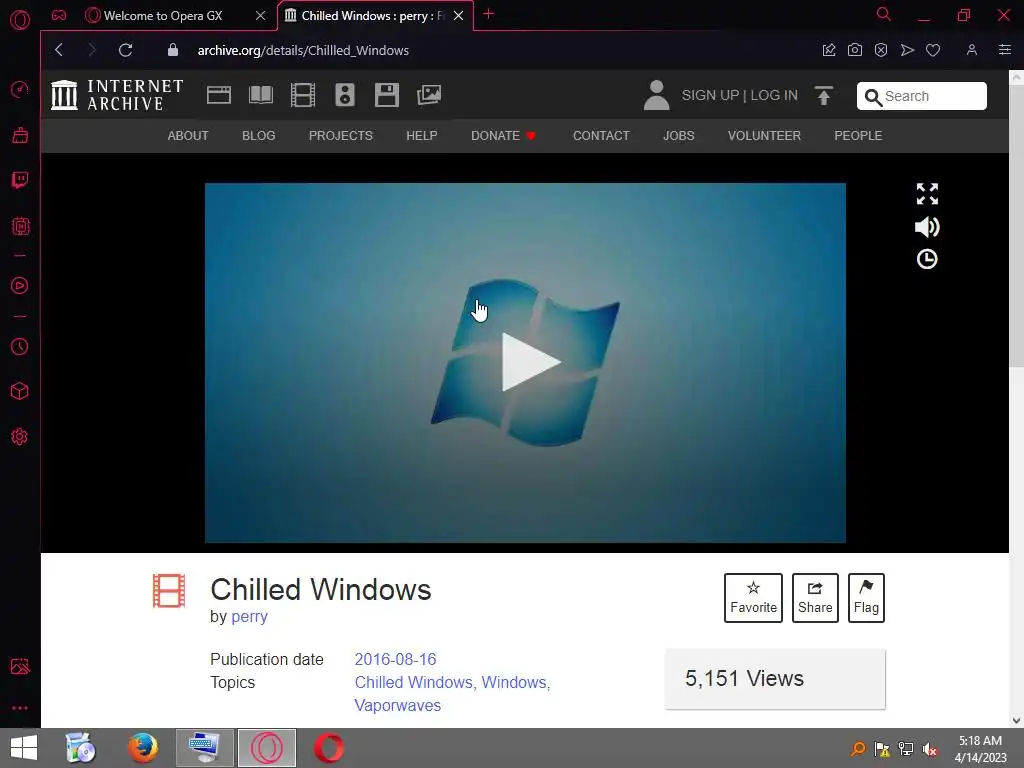The height and width of the screenshot is (768, 1024).
Task: Open ad blocker shield icon
Action: click(x=881, y=50)
